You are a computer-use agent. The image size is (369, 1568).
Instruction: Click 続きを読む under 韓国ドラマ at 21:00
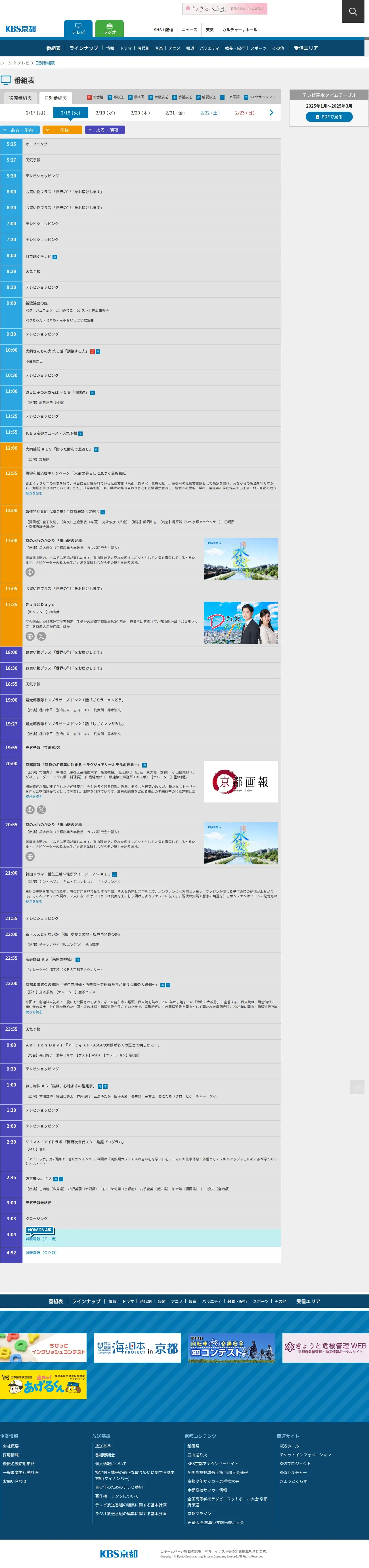34,902
